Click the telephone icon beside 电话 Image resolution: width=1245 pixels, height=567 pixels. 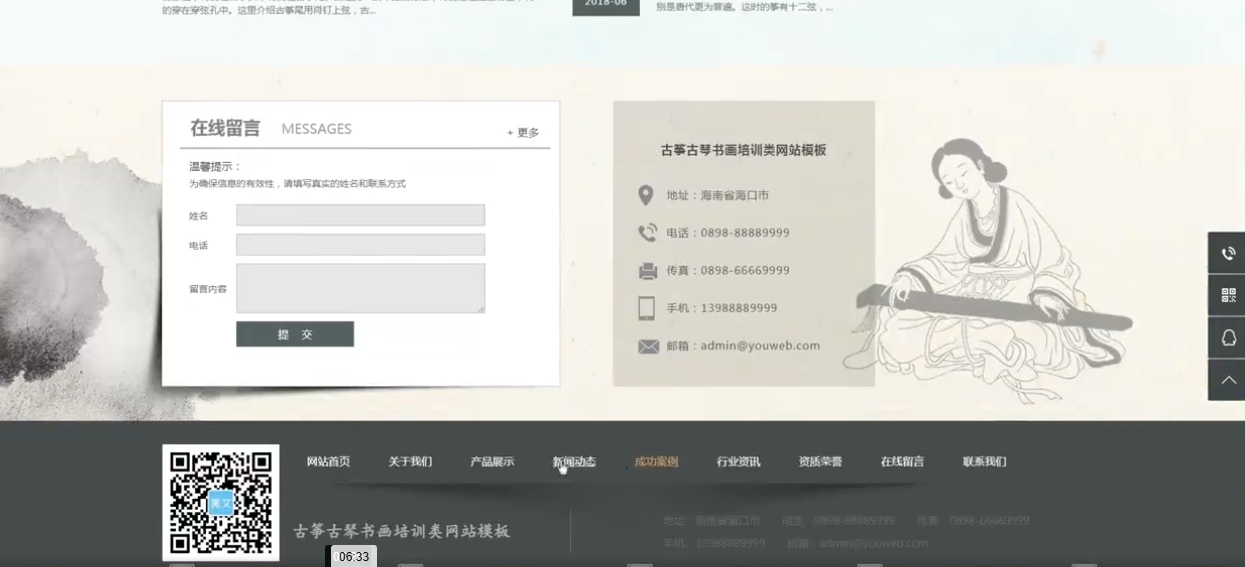click(647, 233)
